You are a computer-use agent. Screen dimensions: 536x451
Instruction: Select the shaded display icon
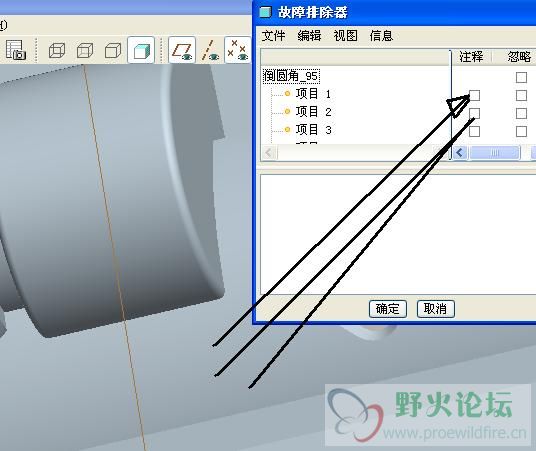point(141,50)
